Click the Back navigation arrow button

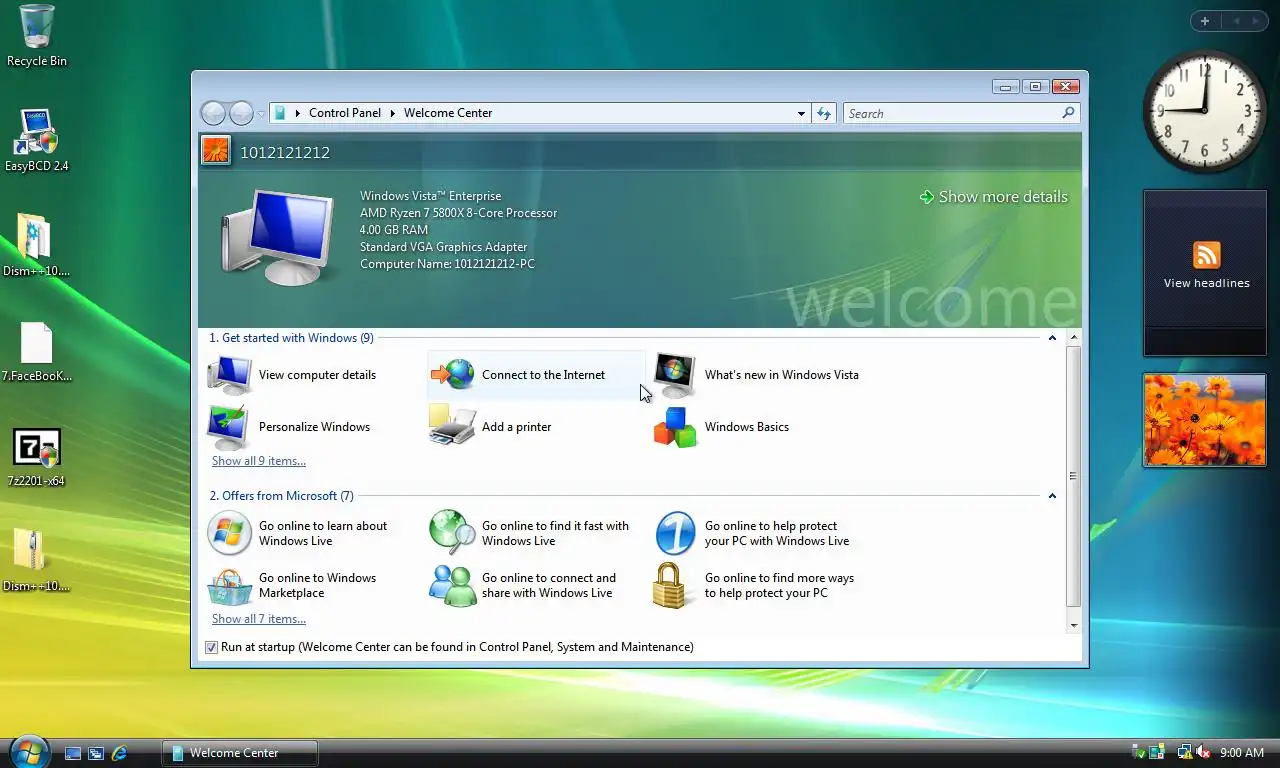tap(213, 113)
